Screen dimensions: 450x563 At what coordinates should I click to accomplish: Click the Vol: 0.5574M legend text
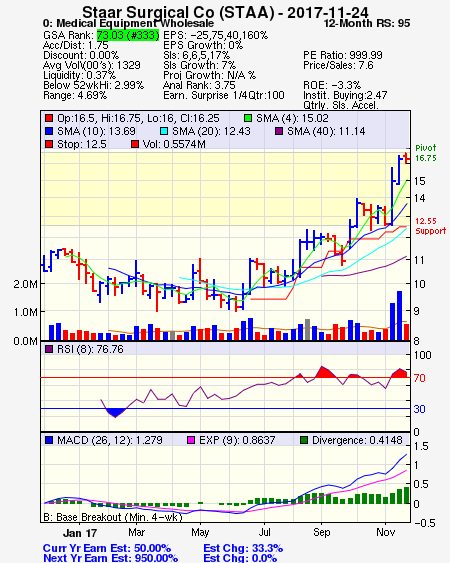pos(174,144)
